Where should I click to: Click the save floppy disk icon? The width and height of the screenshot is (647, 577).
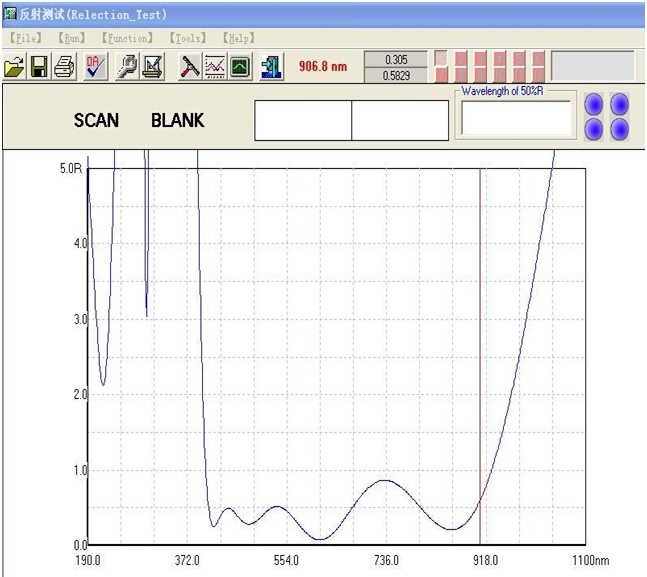39,67
